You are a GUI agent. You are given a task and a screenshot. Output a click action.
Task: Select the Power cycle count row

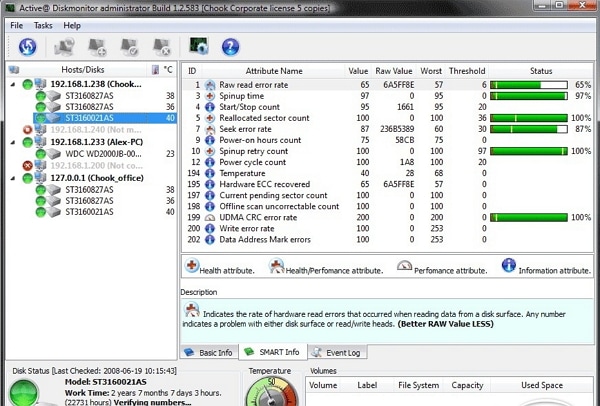pos(387,162)
